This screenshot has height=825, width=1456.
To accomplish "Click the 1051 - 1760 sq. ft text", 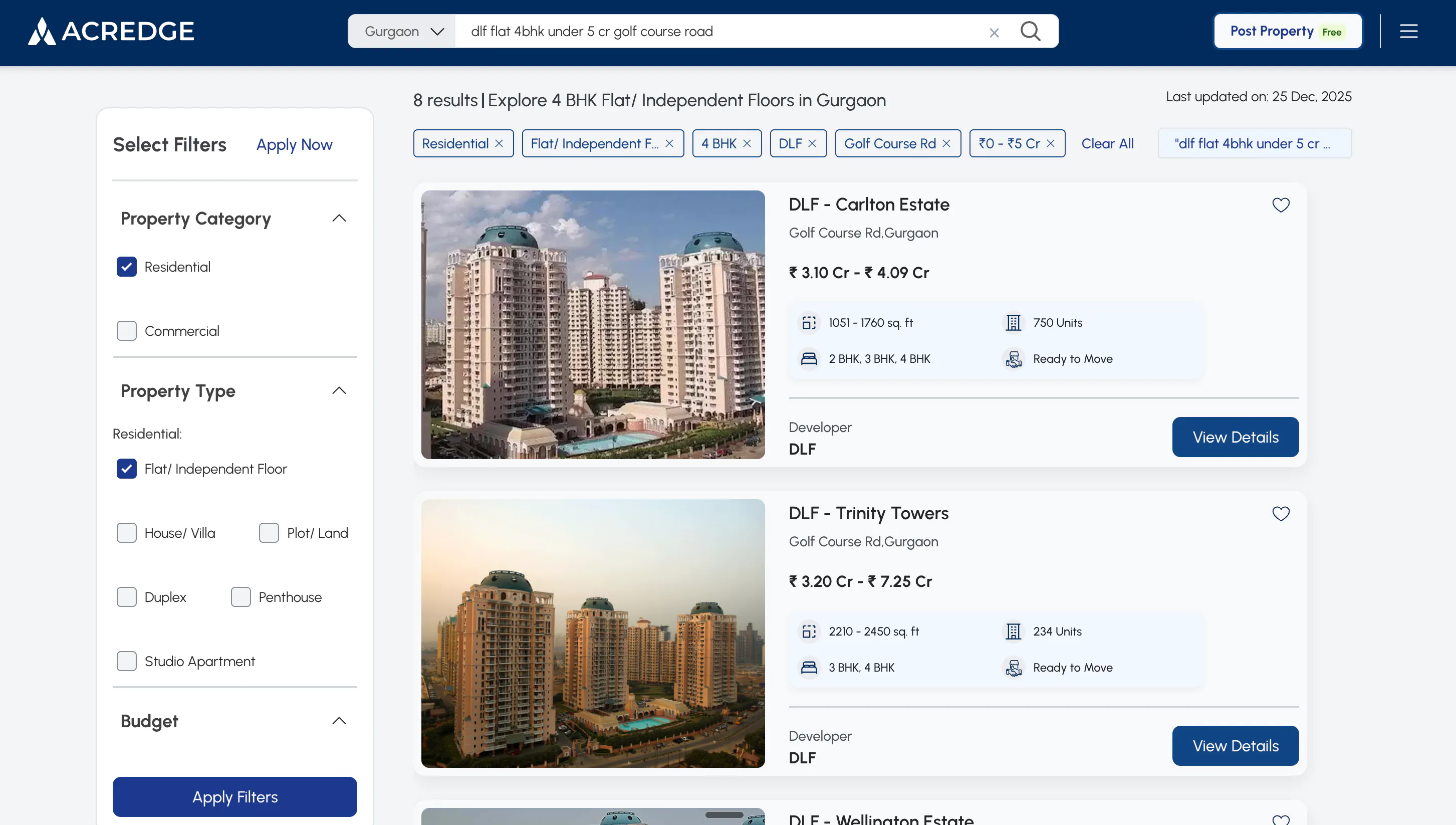I will click(871, 322).
